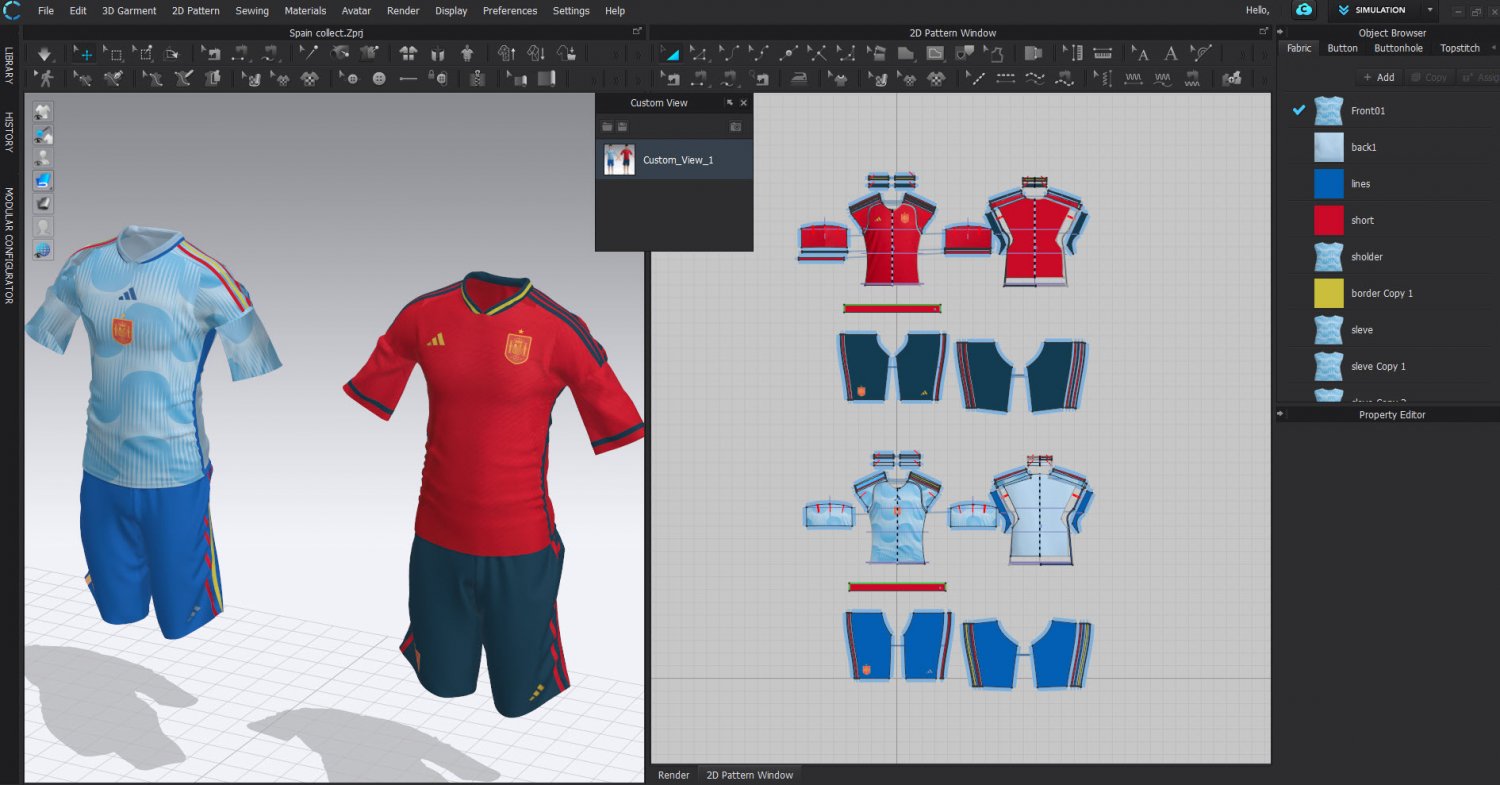Open the Materials menu
The image size is (1500, 785).
305,11
